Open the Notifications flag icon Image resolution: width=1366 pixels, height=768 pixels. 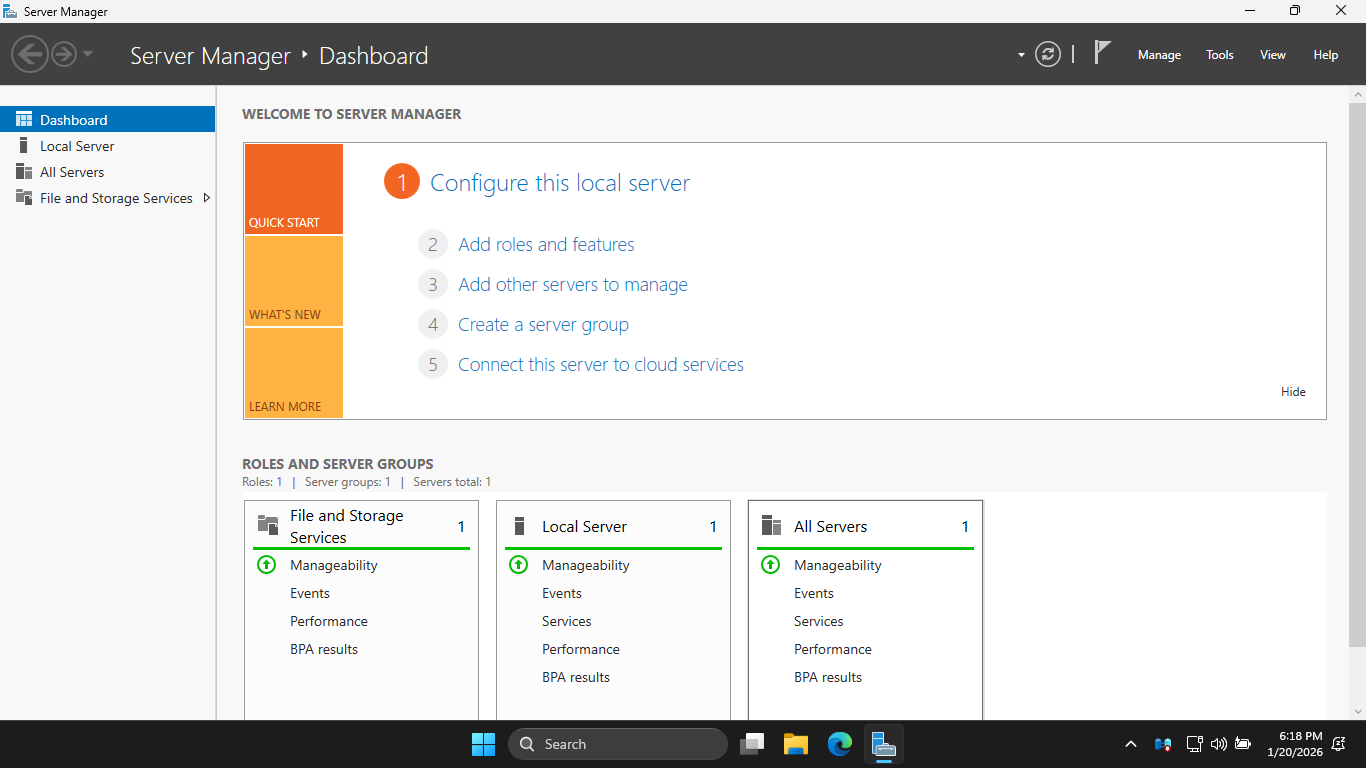pyautogui.click(x=1102, y=53)
